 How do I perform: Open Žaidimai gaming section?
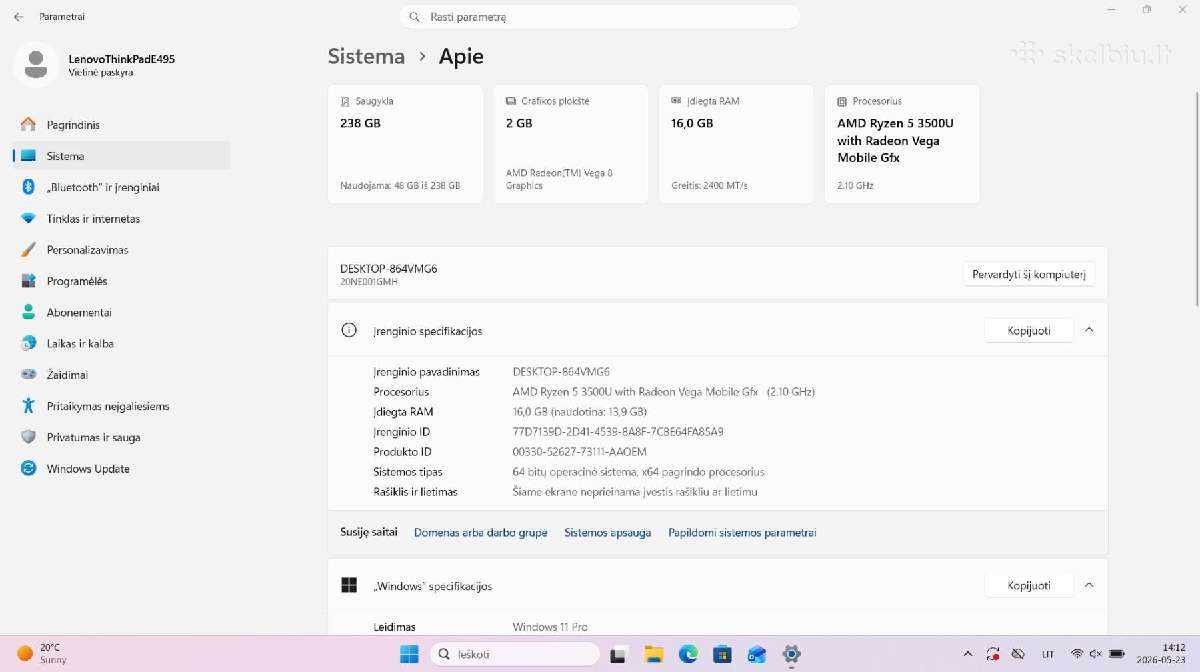point(121,375)
